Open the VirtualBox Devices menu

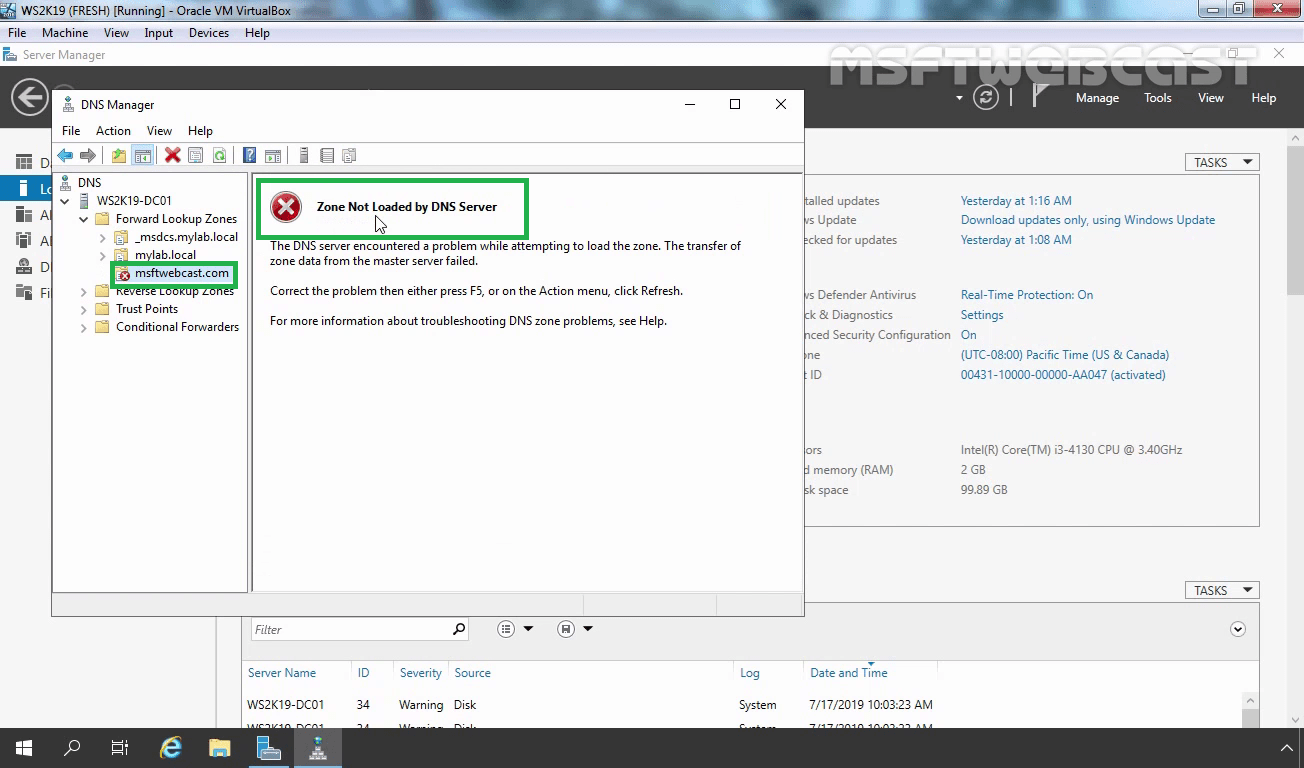pos(209,33)
